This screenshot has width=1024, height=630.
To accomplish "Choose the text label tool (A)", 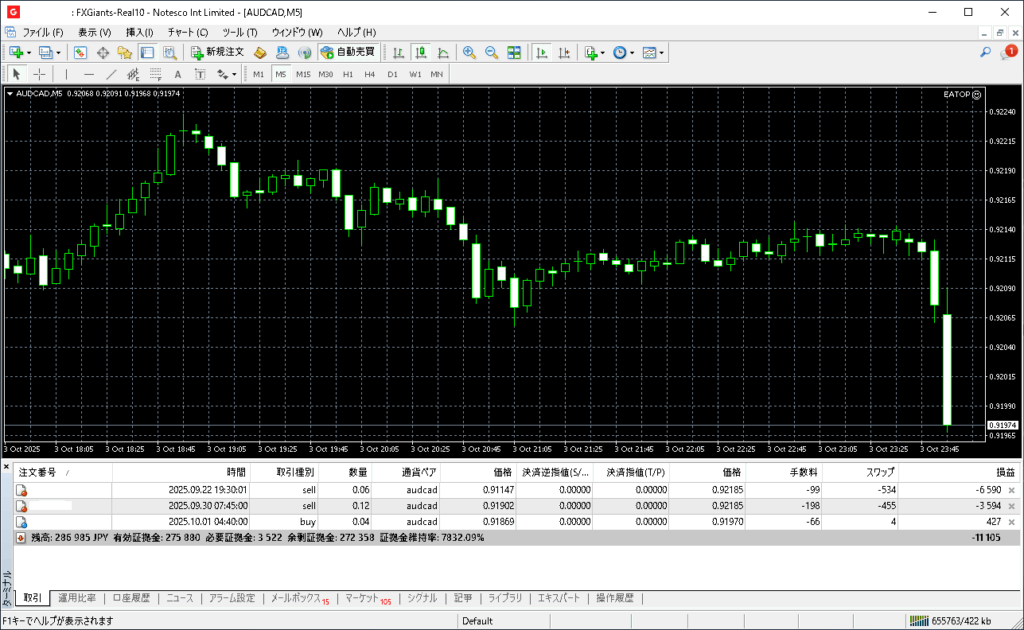I will coord(178,74).
